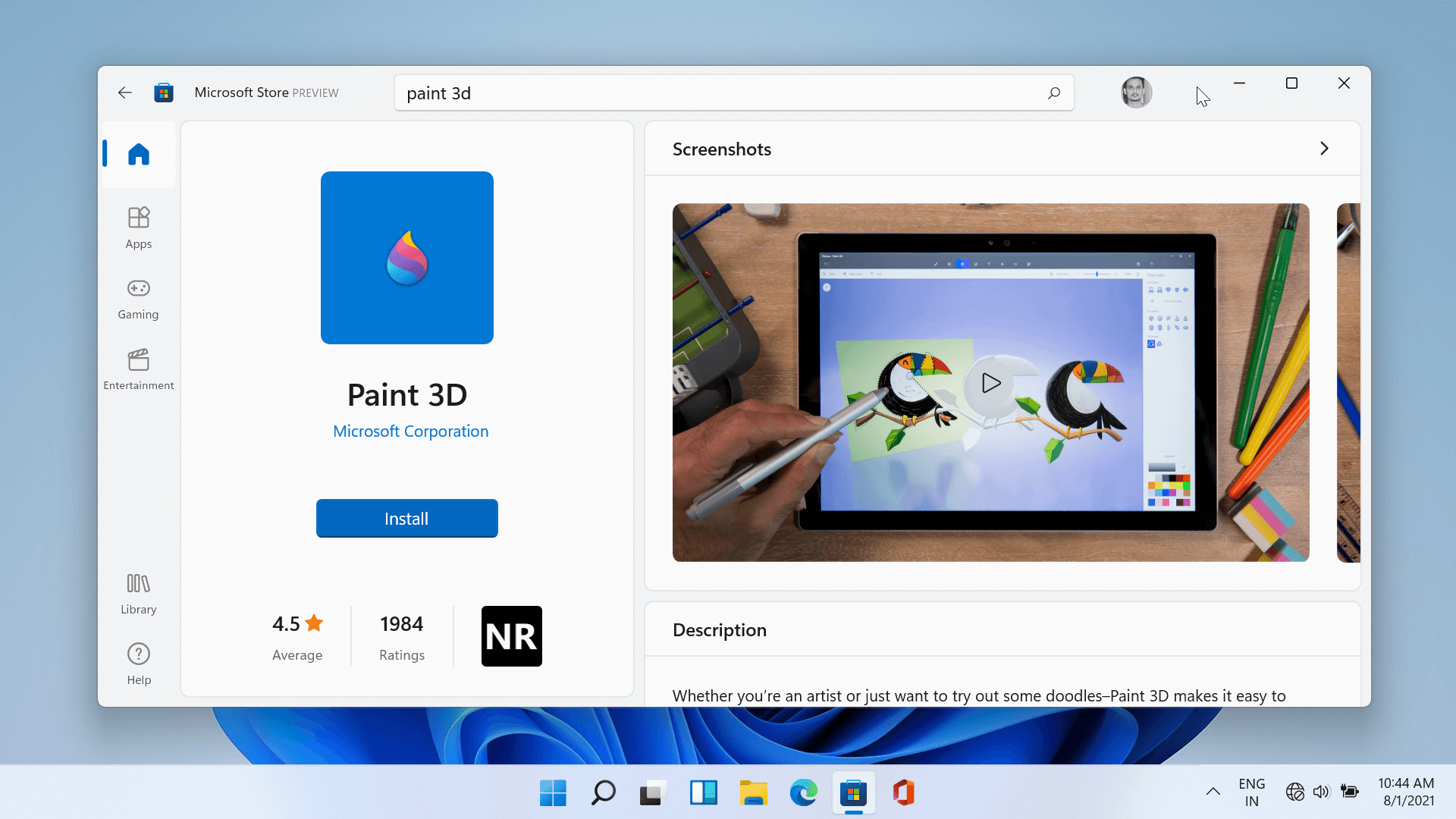Open Microsoft Edge from the taskbar

tap(802, 792)
